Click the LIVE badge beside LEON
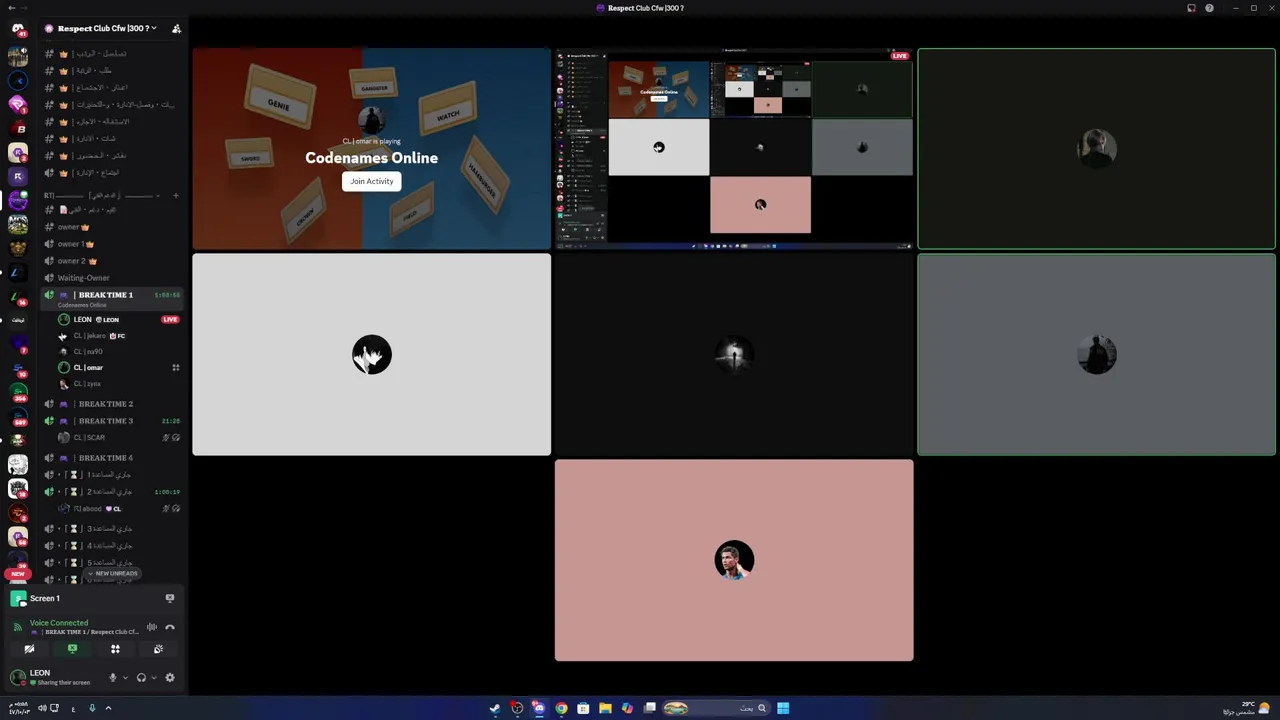Screen dimensions: 1280x720 (x=170, y=320)
